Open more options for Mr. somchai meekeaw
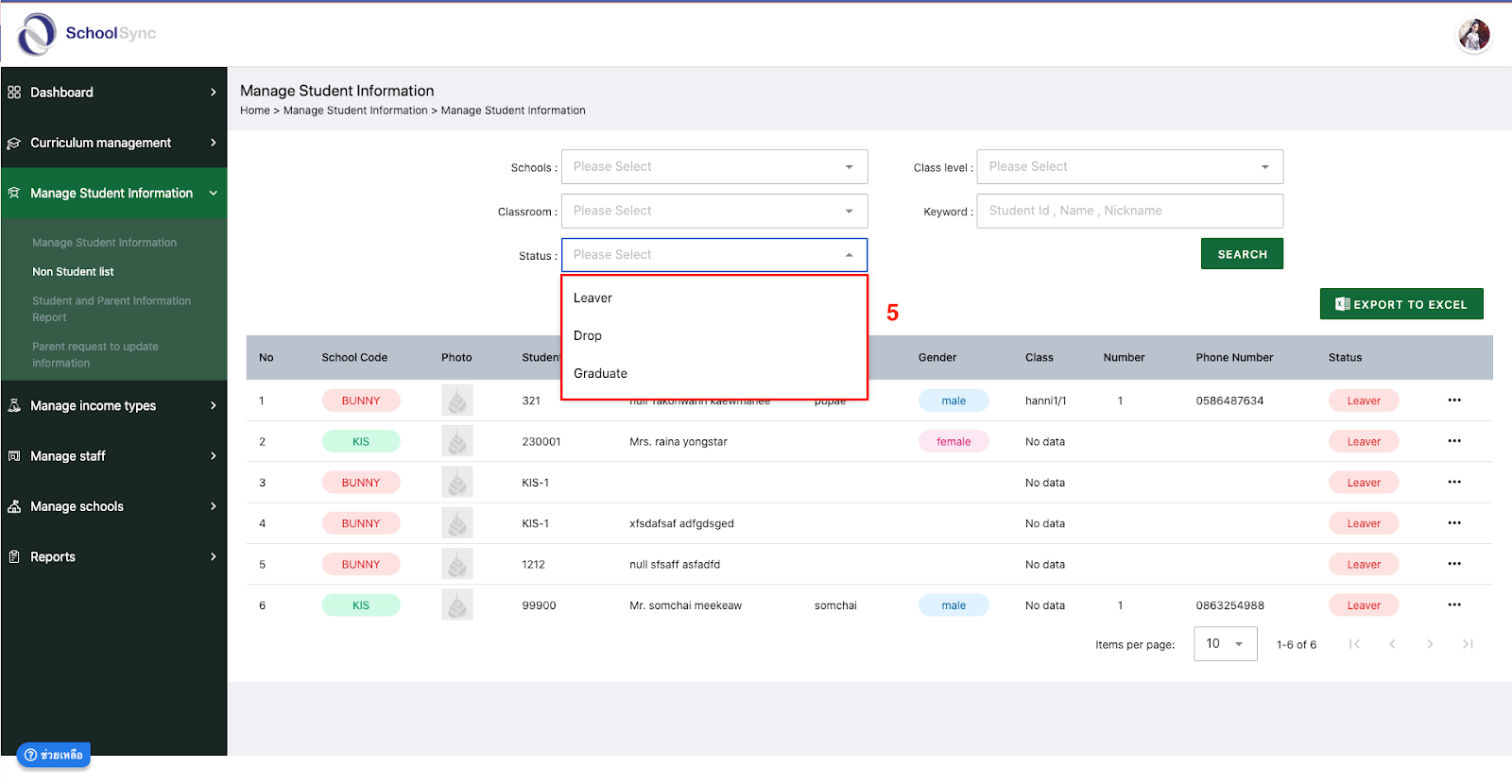The width and height of the screenshot is (1512, 784). point(1454,605)
